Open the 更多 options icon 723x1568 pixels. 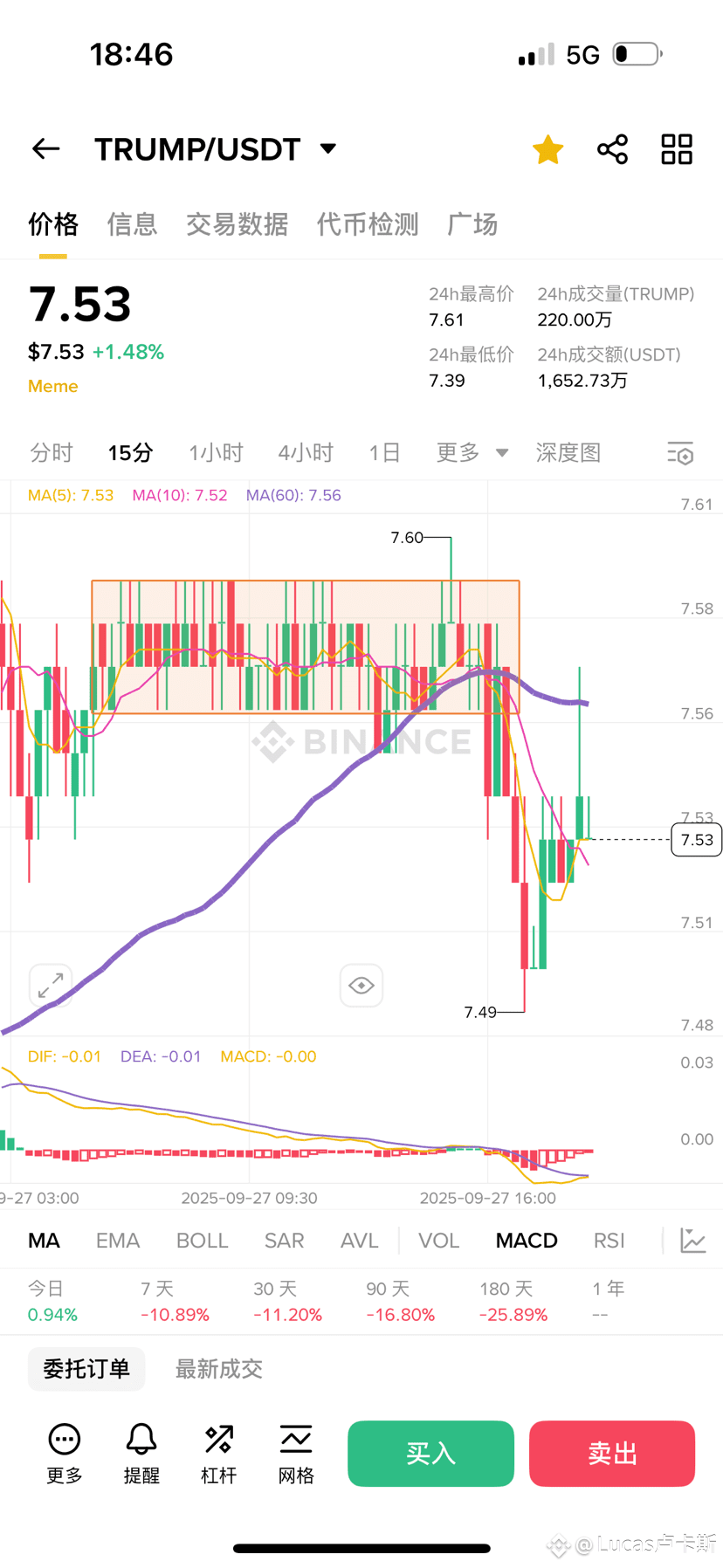tap(65, 1455)
